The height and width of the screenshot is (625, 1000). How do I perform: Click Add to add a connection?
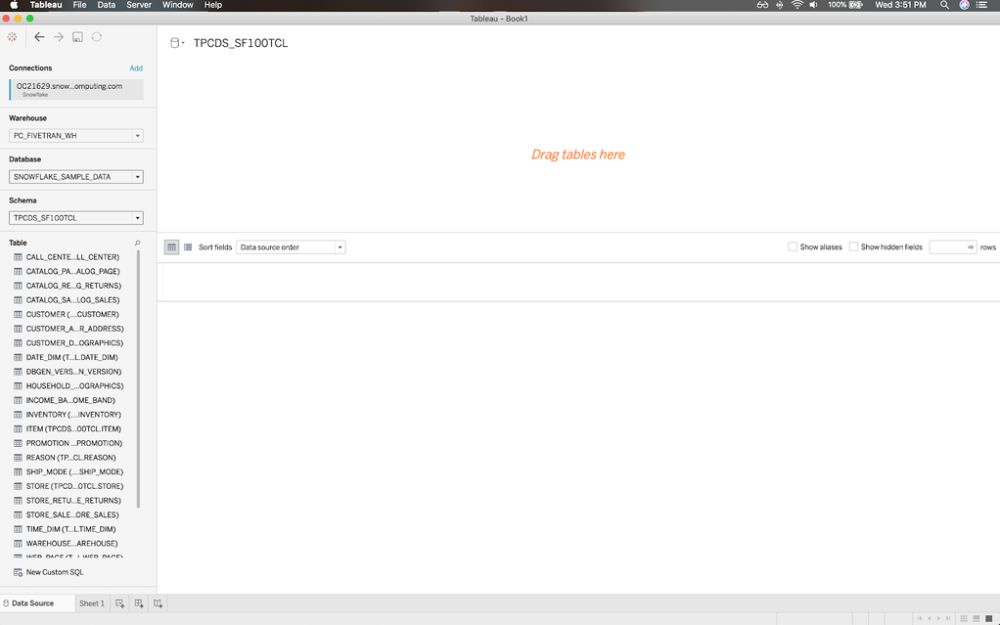point(136,68)
